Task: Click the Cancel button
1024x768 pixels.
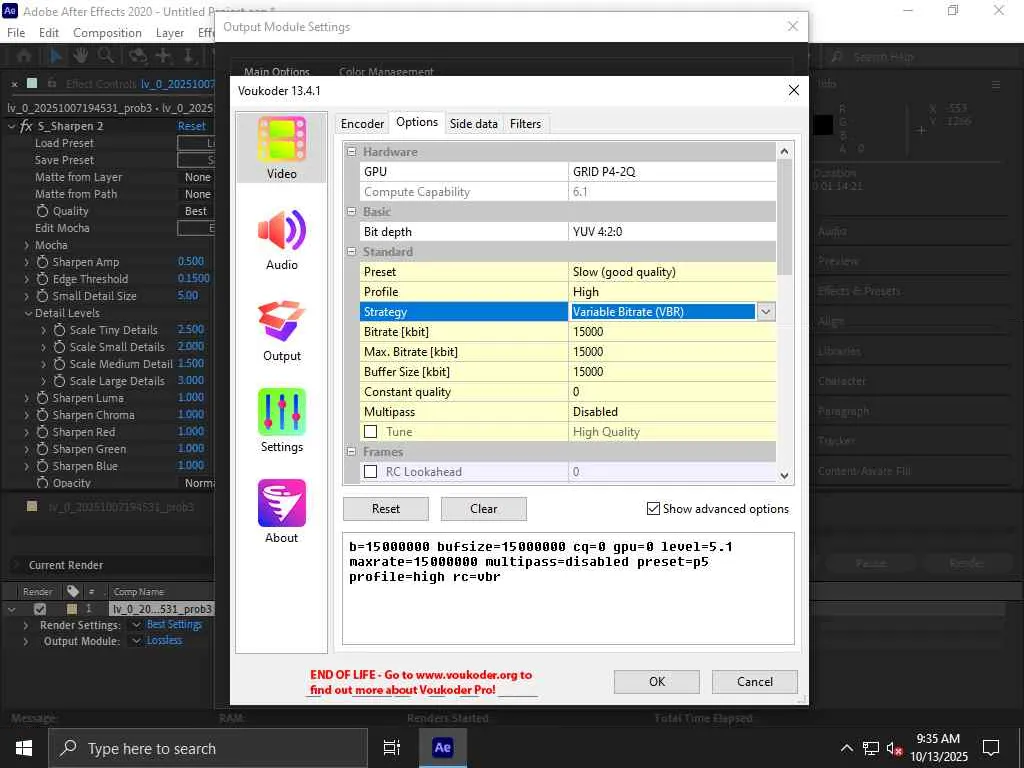Action: coord(755,682)
